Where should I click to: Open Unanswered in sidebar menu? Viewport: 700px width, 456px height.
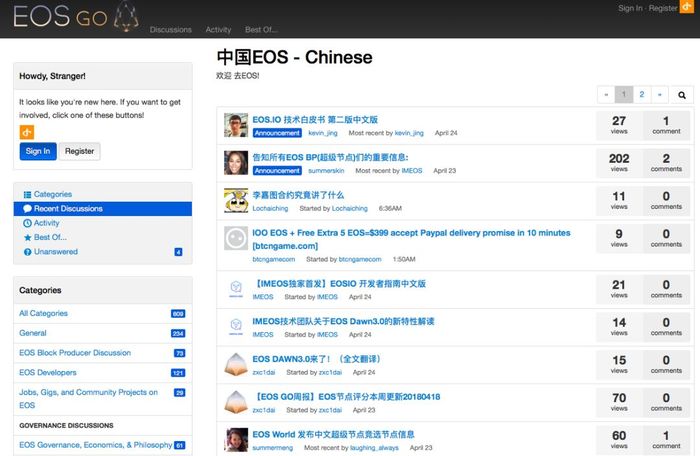(56, 251)
